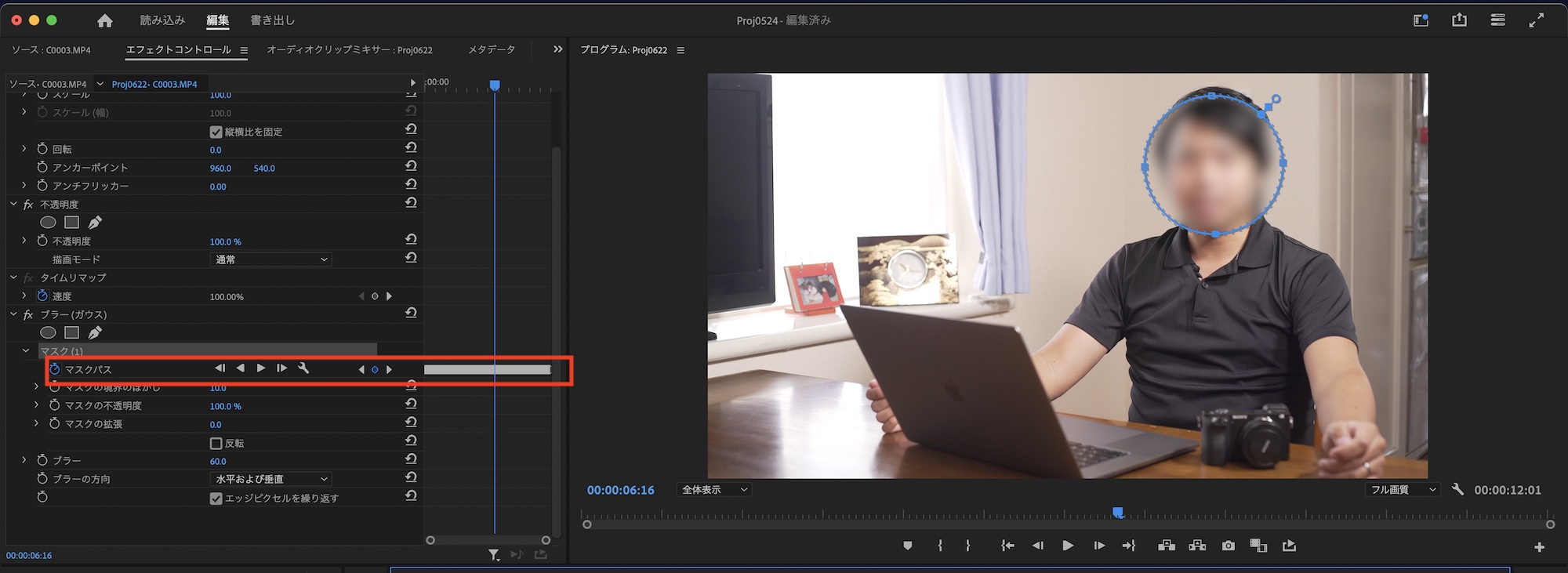1568x573 pixels.
Task: Click the program monitor playhead marker
Action: (x=1118, y=513)
